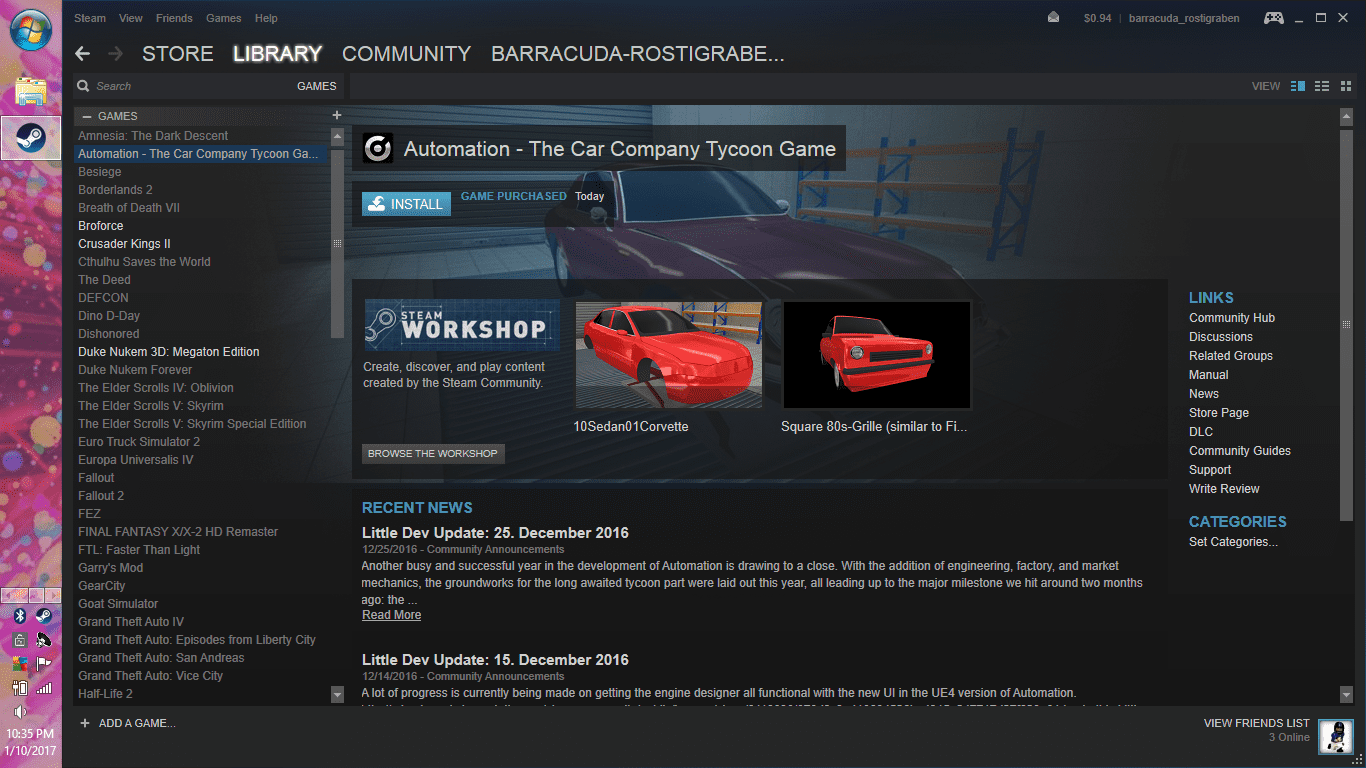Click the Steam icon in taskbar
The height and width of the screenshot is (768, 1366).
point(31,138)
